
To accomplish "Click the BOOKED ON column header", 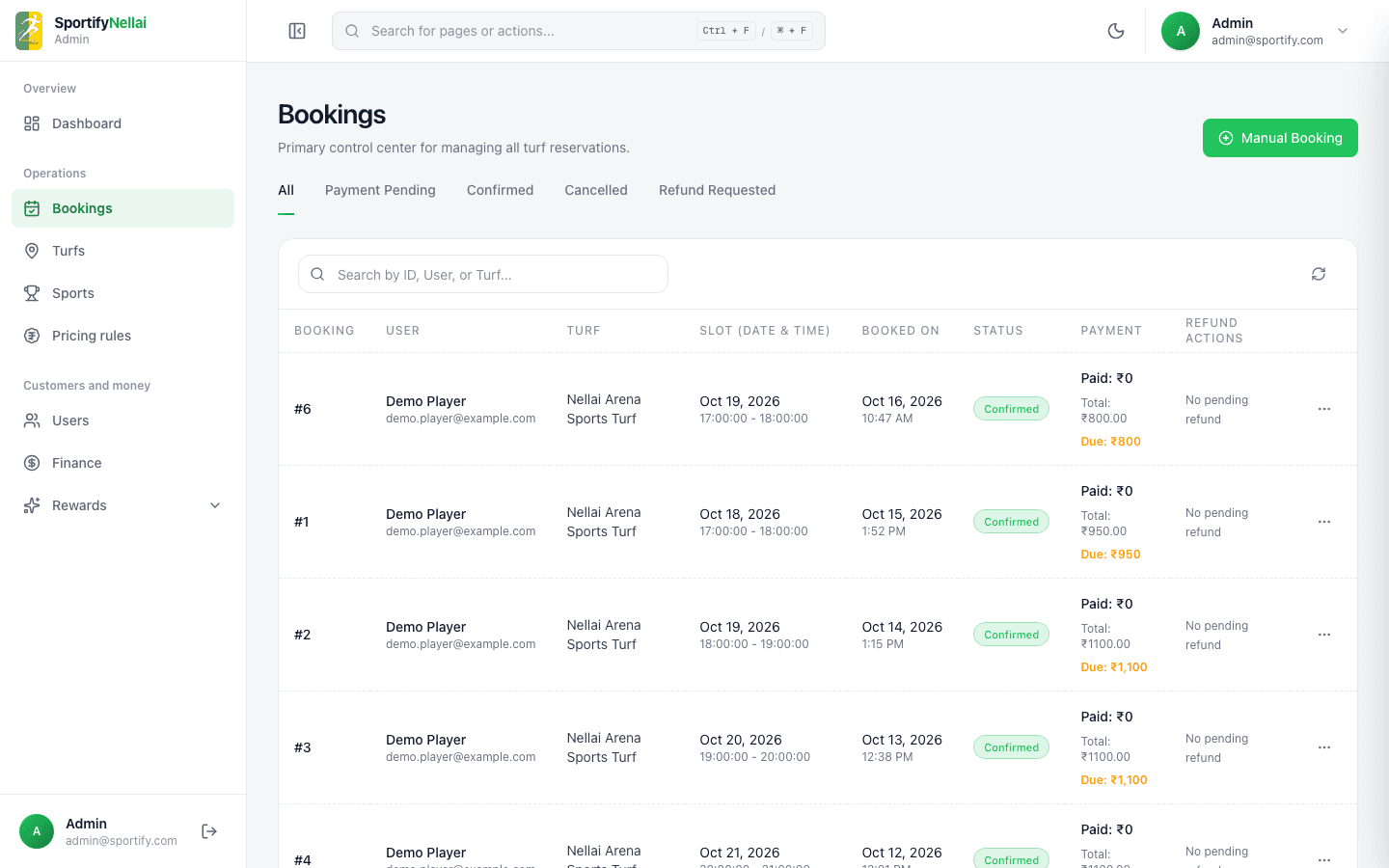I will tap(900, 331).
